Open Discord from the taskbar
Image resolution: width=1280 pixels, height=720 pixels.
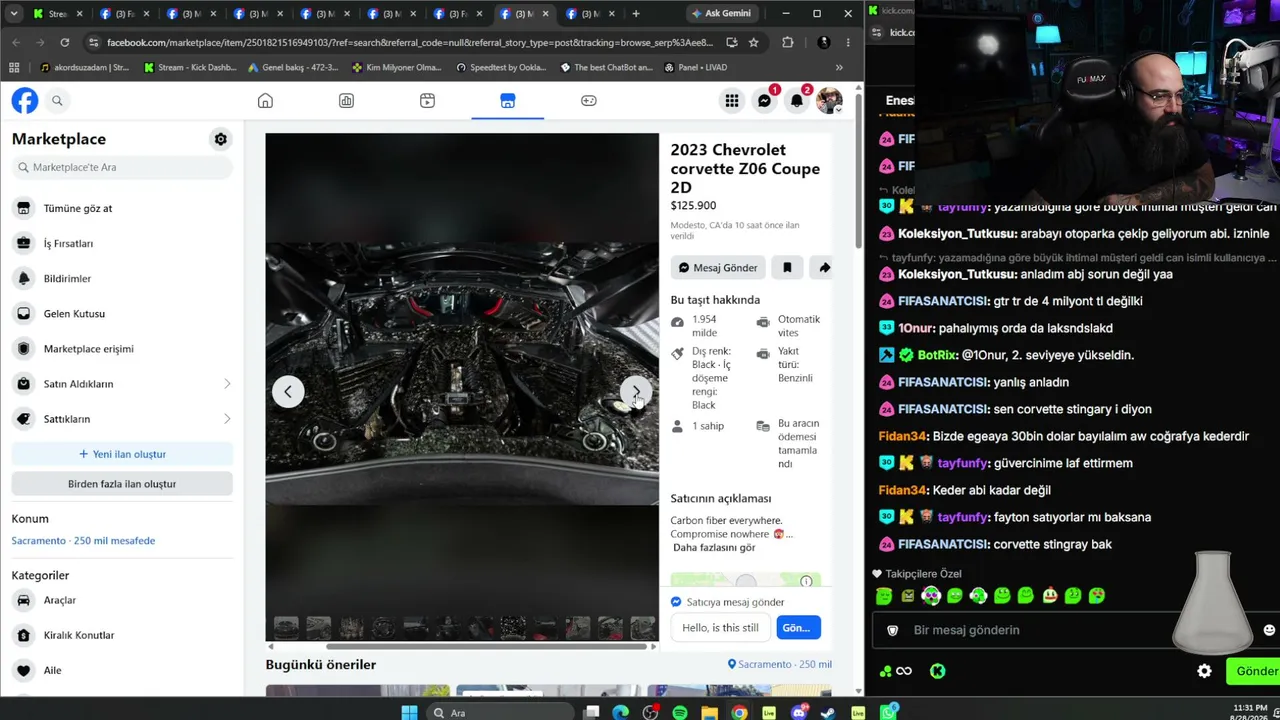click(799, 712)
